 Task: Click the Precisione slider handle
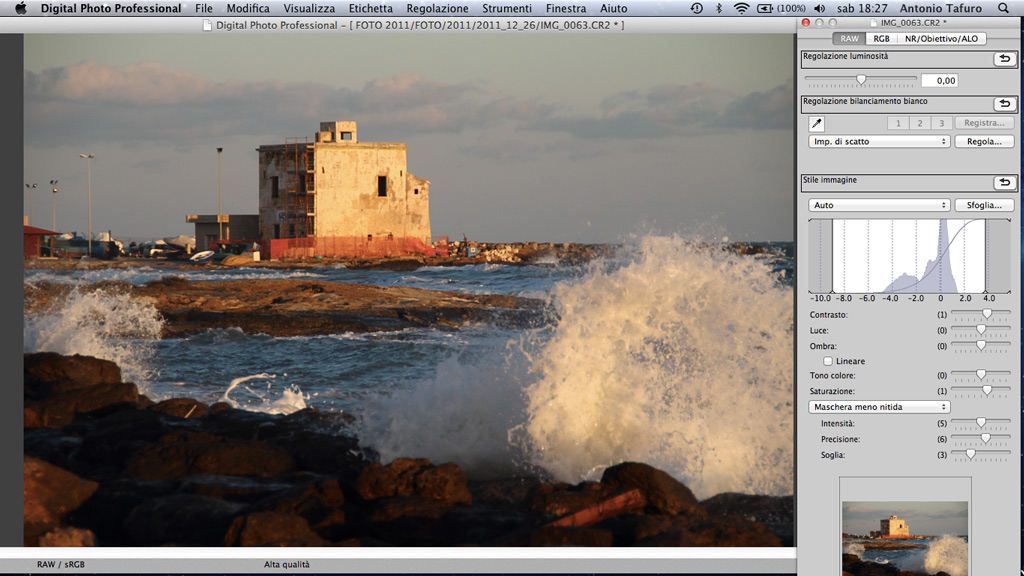point(985,439)
